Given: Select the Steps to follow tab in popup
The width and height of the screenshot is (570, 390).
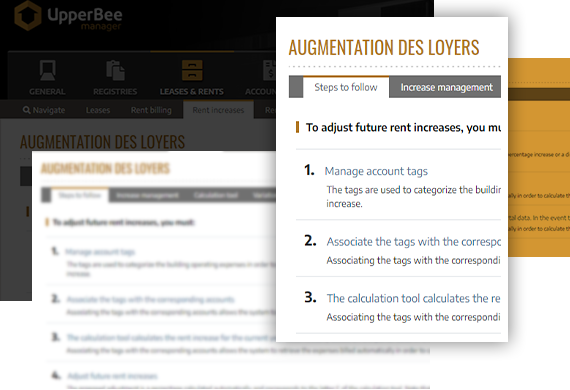Looking at the screenshot, I should coord(346,87).
